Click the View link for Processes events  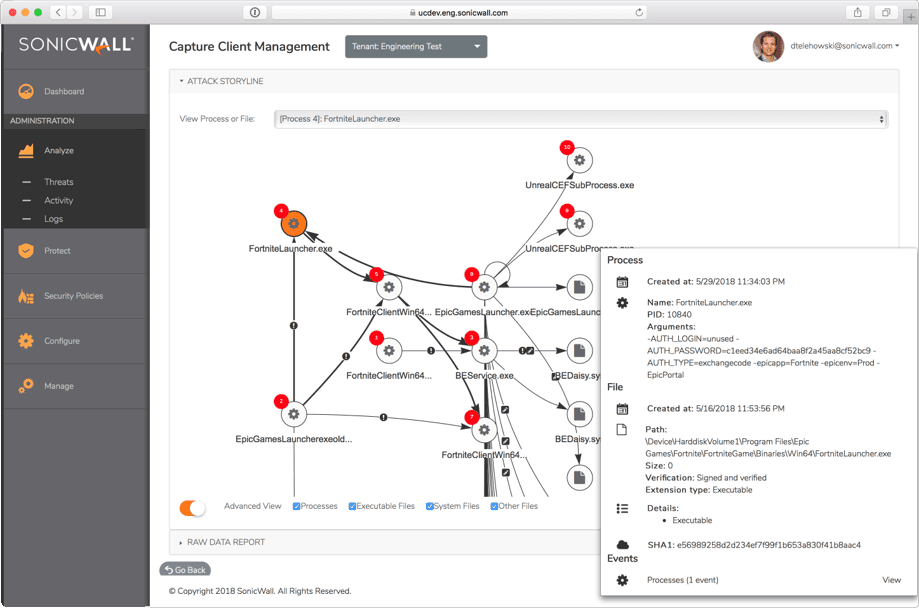click(891, 580)
